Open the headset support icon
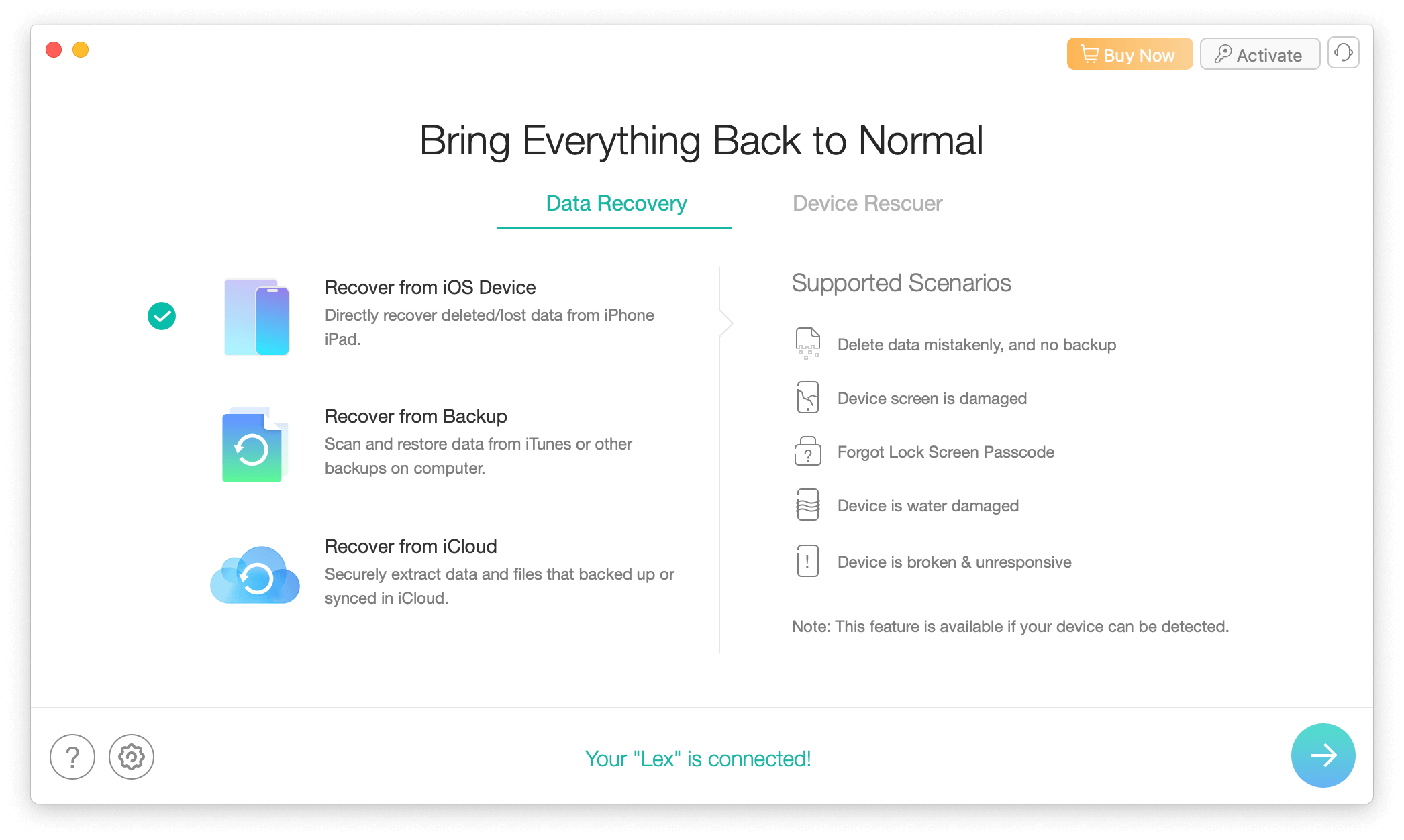Screen dimensions: 1404x840 click(1343, 53)
